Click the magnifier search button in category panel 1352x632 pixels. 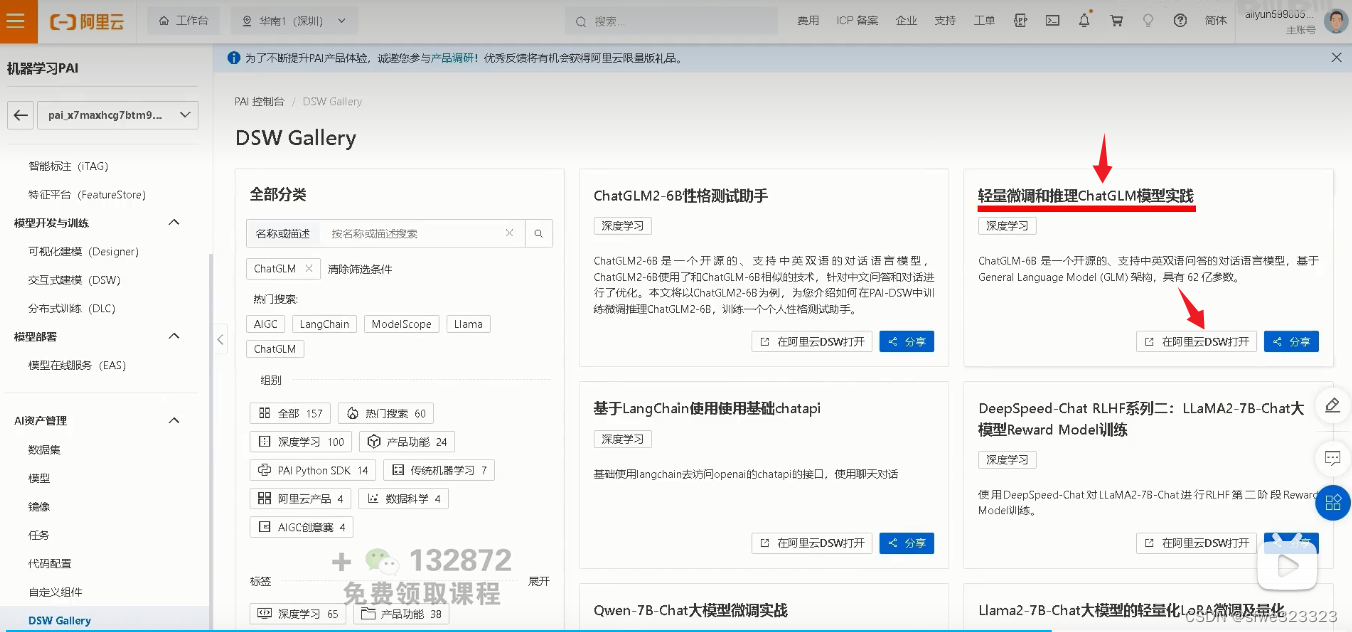[x=538, y=234]
